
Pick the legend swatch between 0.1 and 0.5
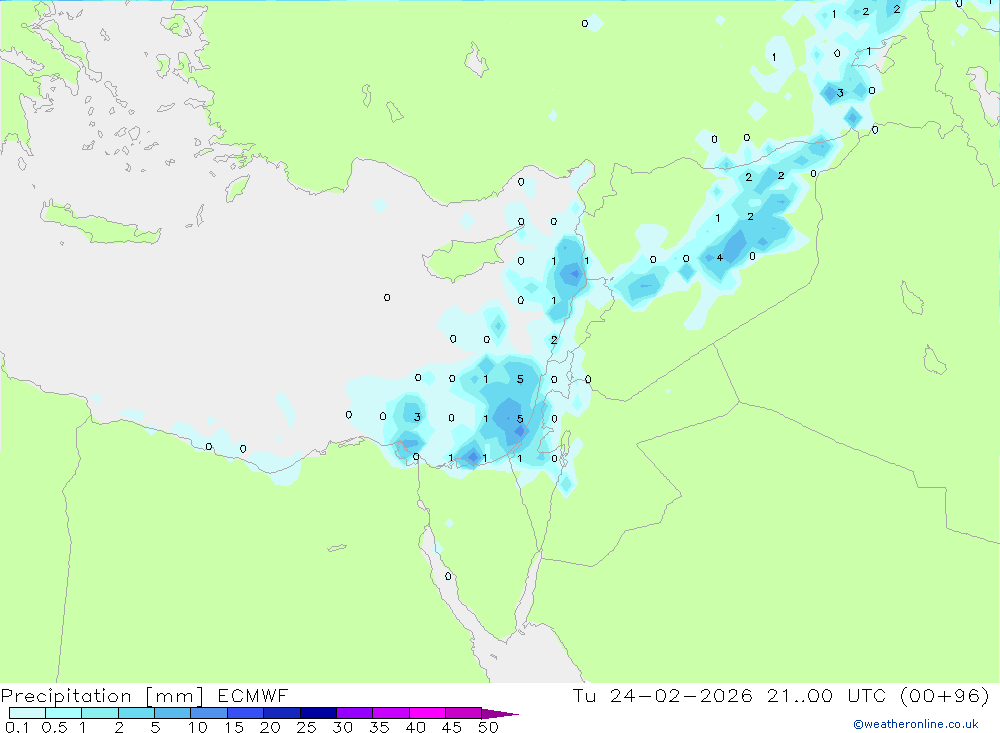(x=27, y=713)
